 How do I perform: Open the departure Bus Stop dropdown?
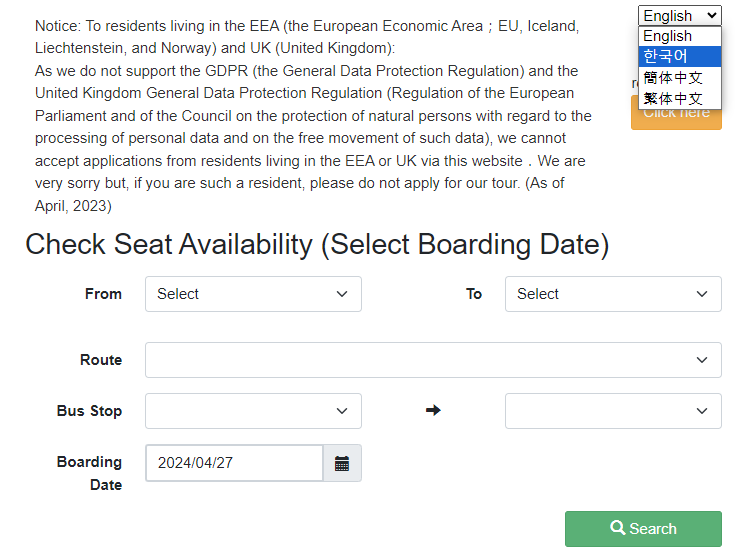253,411
